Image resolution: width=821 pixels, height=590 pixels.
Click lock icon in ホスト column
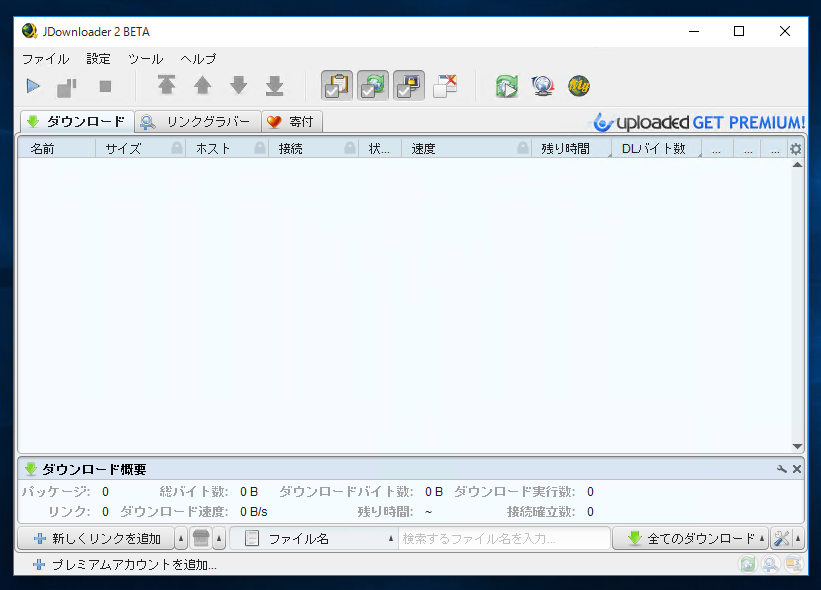click(260, 148)
